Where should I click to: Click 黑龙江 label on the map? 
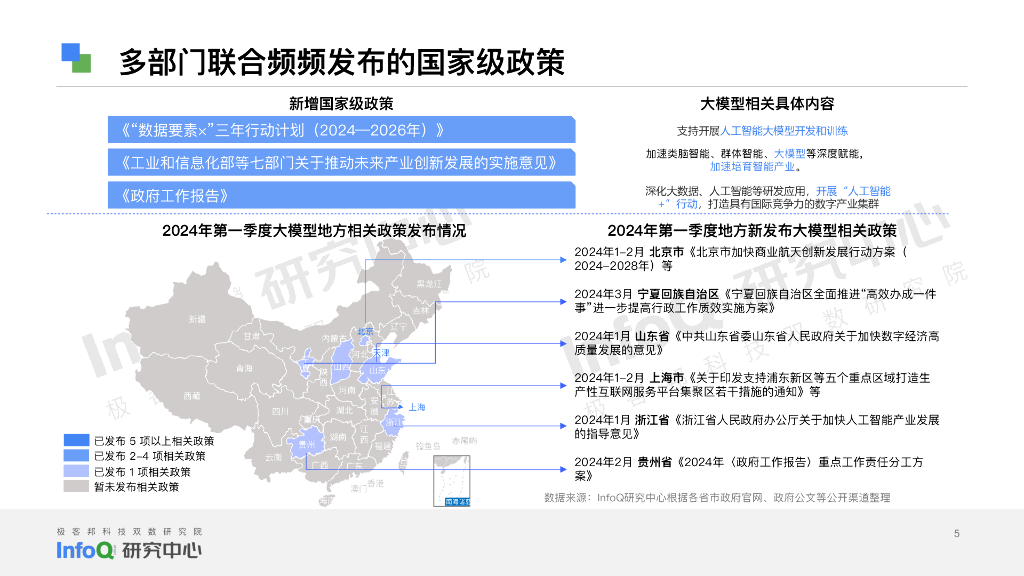click(429, 283)
